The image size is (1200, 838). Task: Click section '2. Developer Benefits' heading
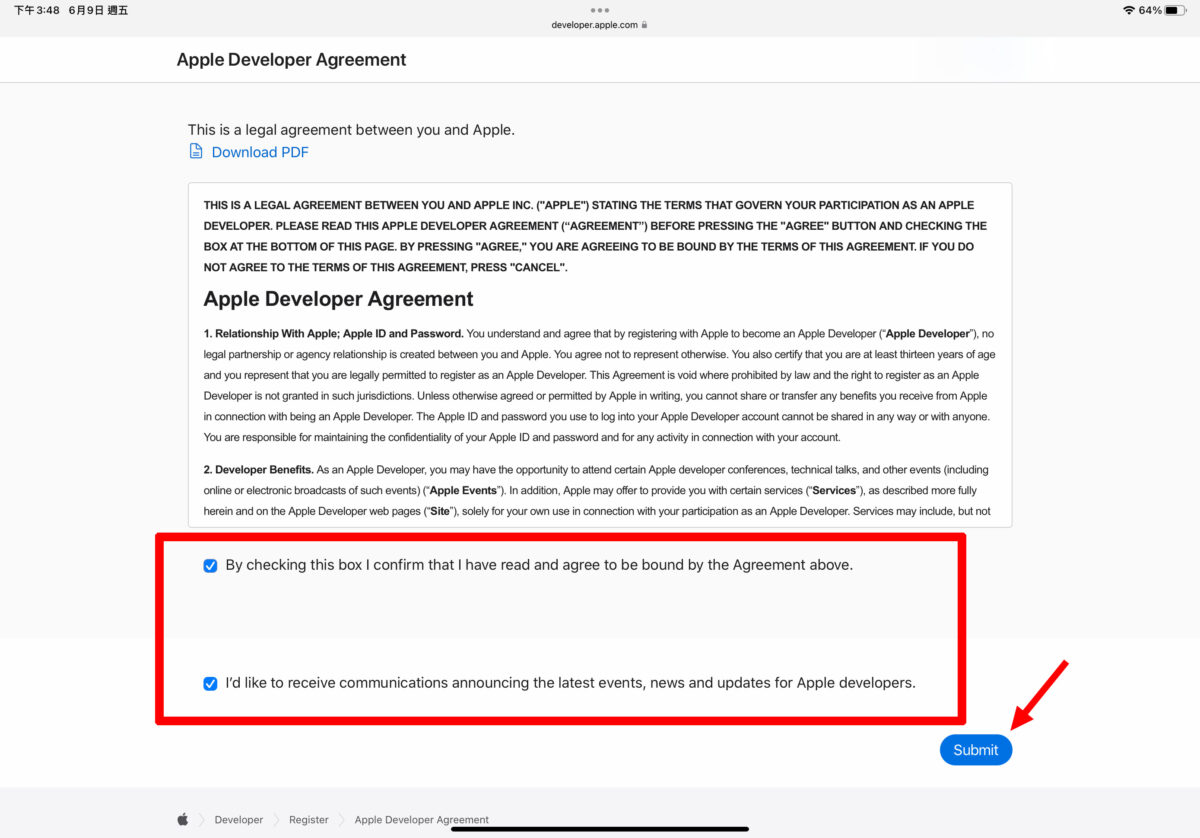259,469
